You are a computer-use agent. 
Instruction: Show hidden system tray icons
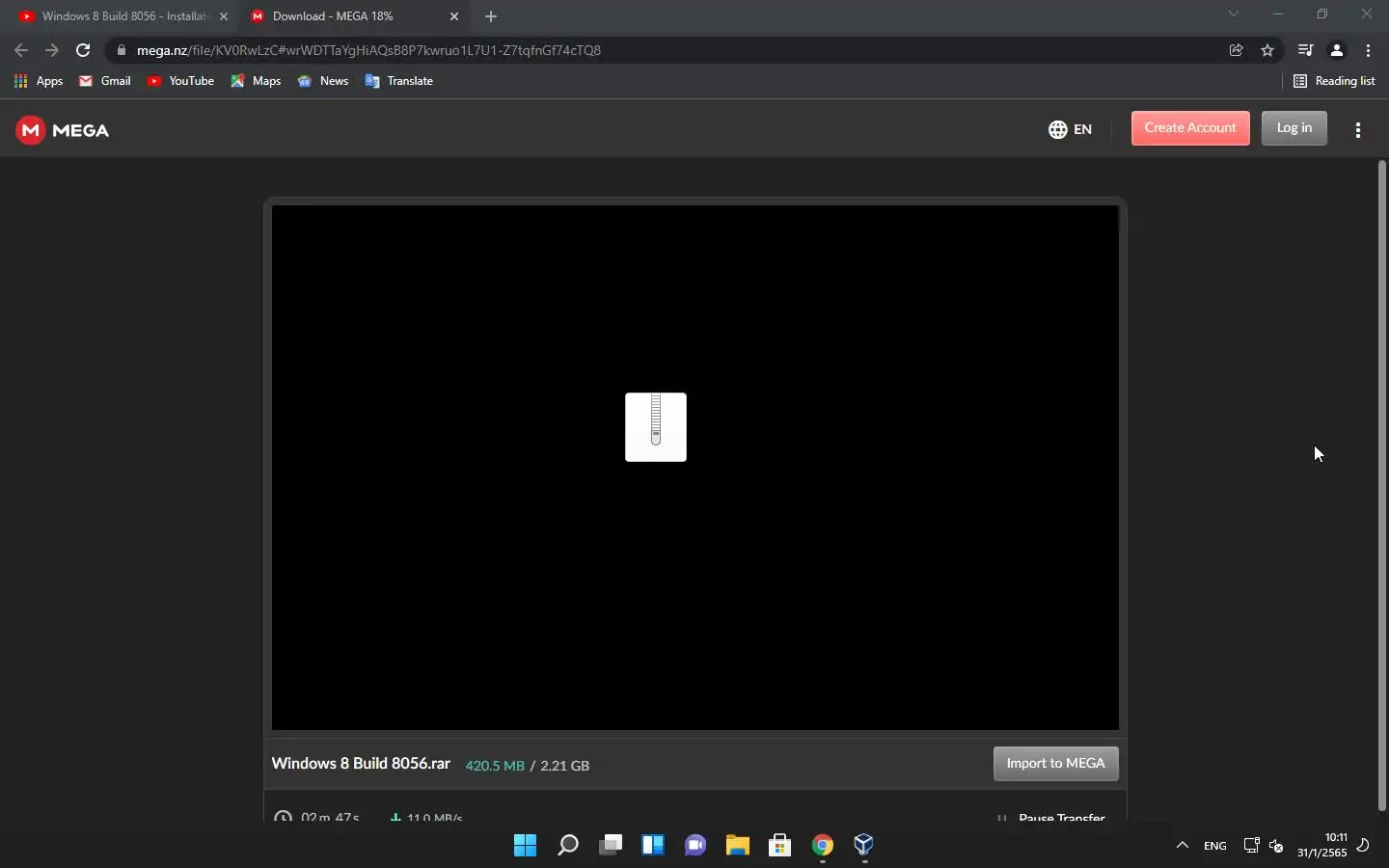1183,846
